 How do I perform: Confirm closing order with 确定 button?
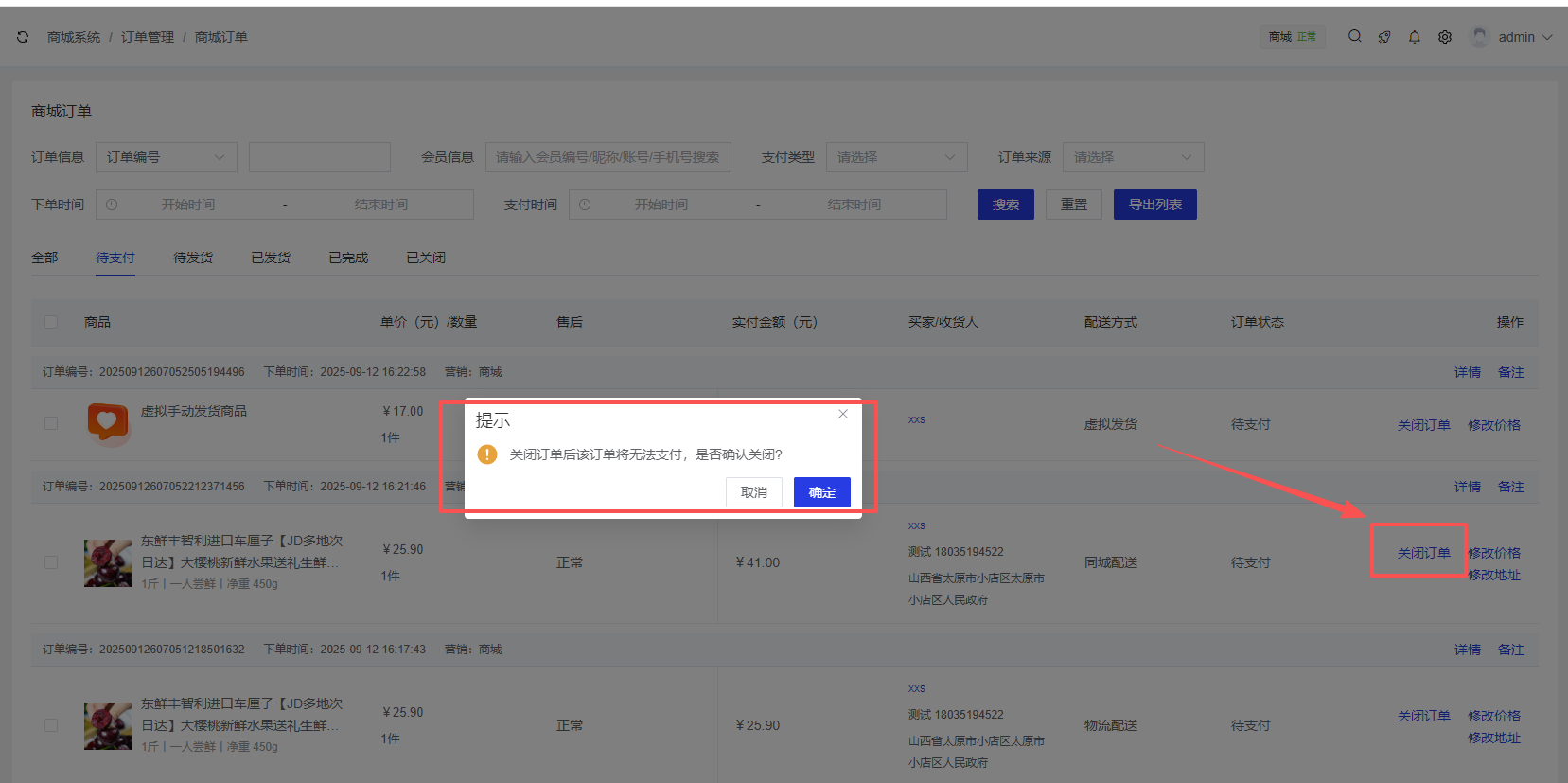pyautogui.click(x=821, y=492)
